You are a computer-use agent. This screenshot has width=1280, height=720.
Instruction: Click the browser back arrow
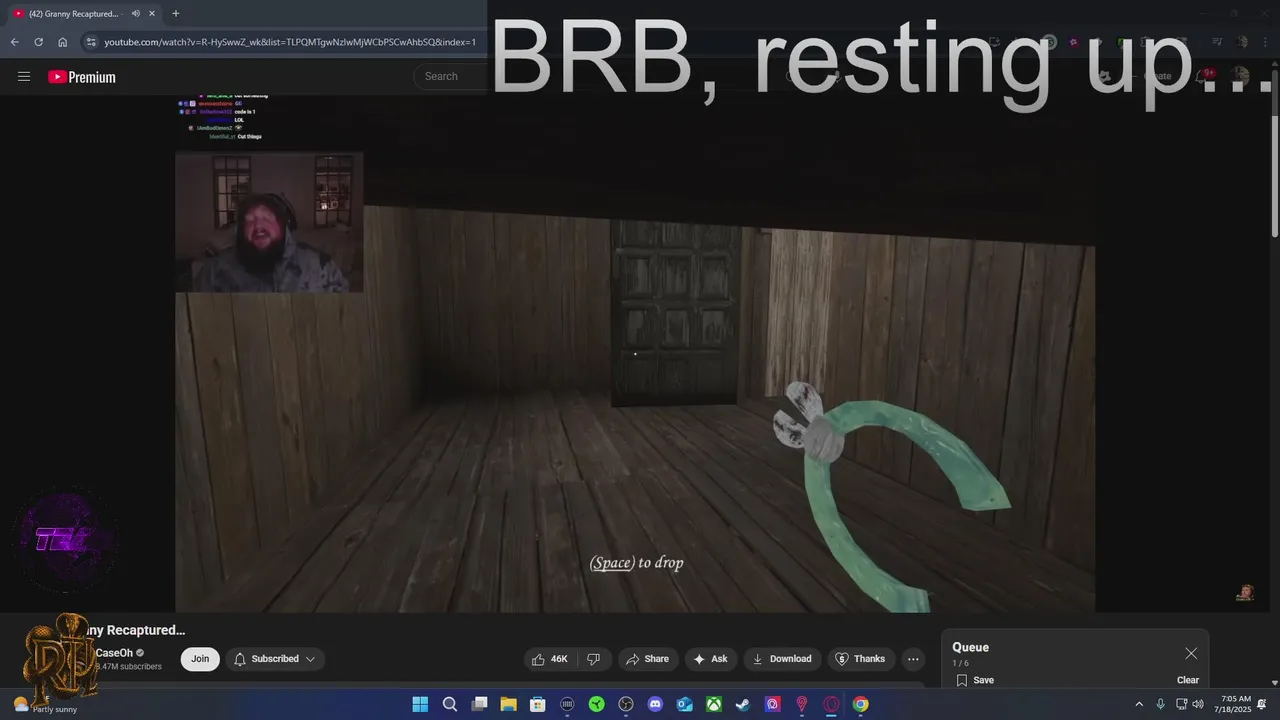14,42
